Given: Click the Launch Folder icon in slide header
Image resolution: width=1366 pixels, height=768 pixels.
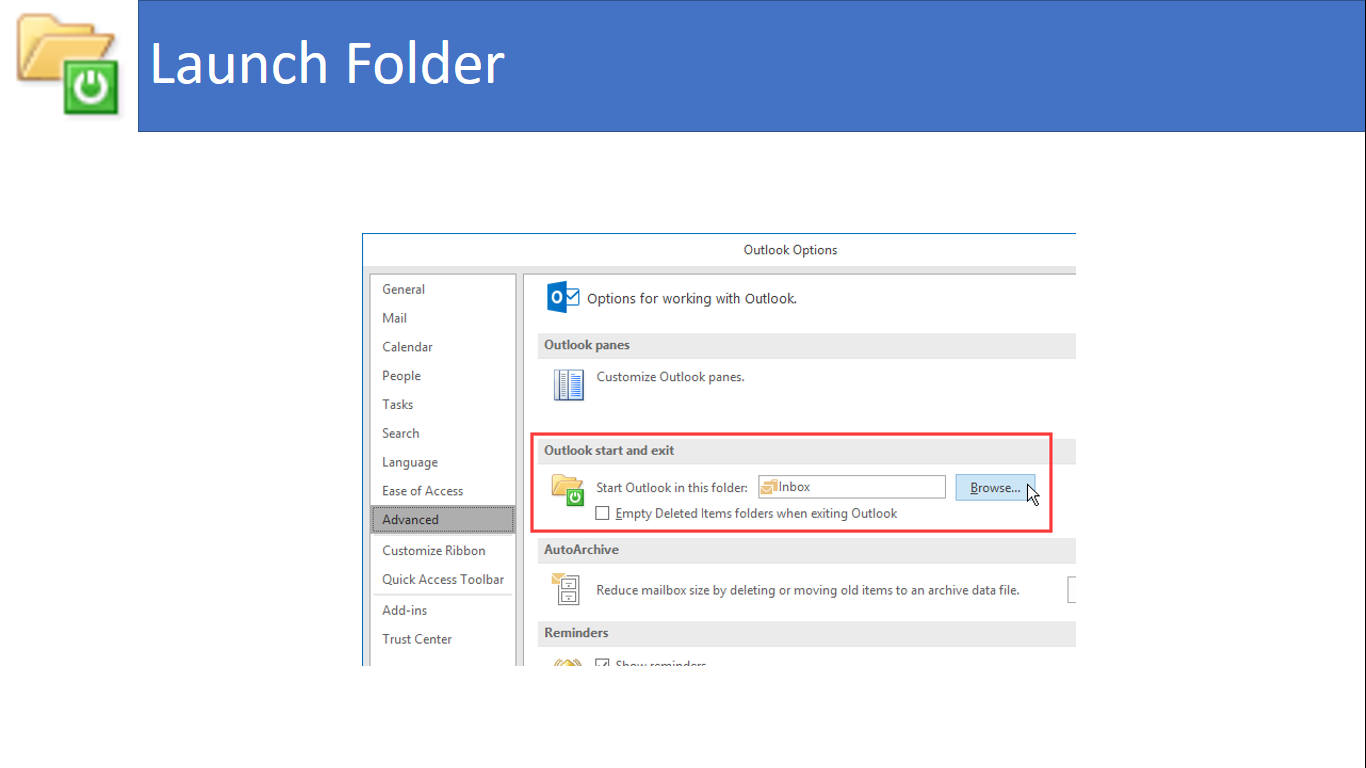Looking at the screenshot, I should 68,64.
